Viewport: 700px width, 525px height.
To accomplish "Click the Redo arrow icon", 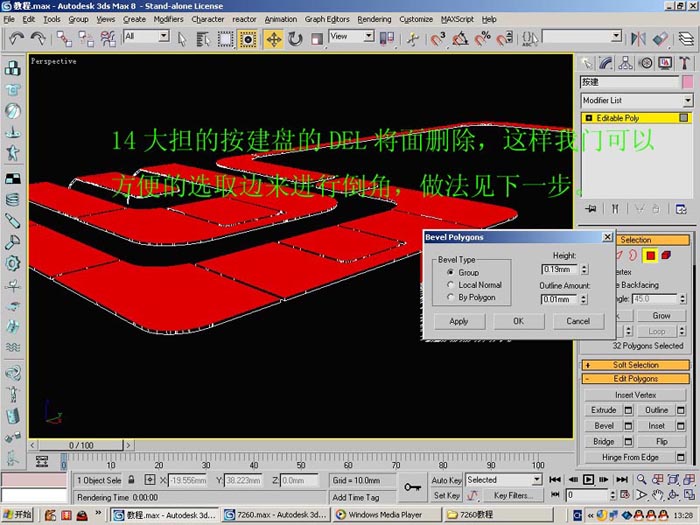I will click(38, 39).
